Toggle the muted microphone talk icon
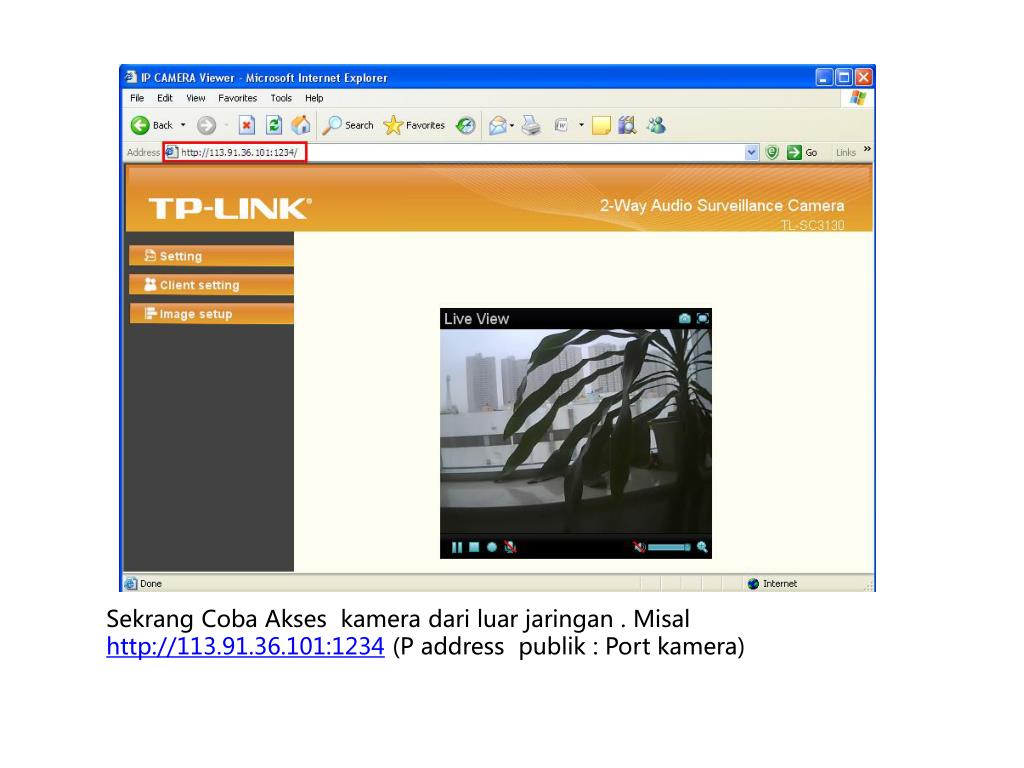Viewport: 1024px width, 768px height. pyautogui.click(x=510, y=547)
